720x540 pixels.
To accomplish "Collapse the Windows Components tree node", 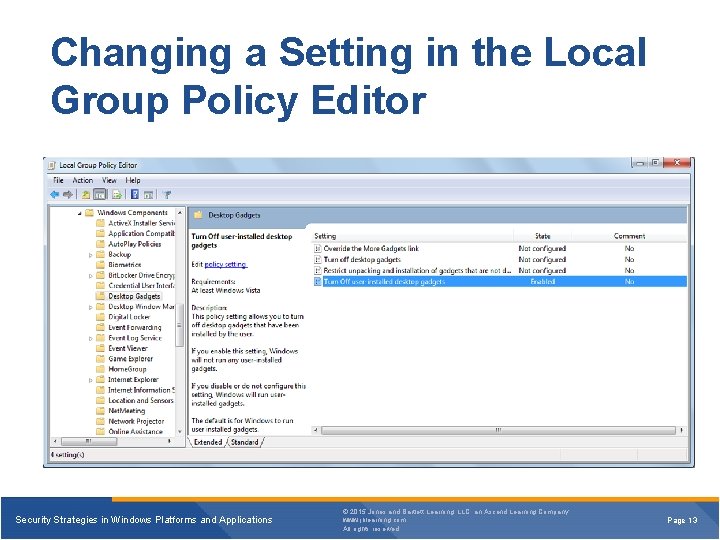I will tap(79, 213).
